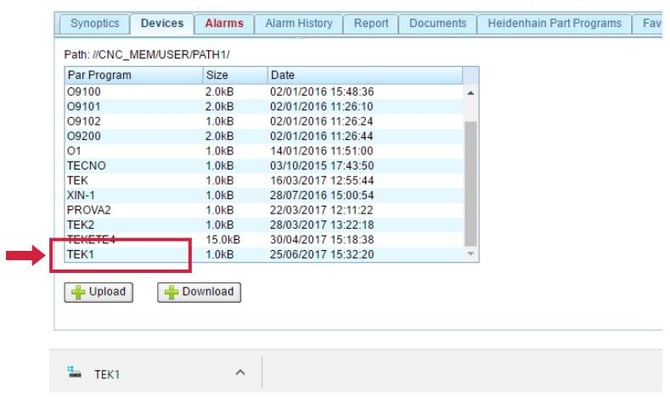Open the Alarm History tab
Viewport: 670px width, 406px height.
click(x=299, y=24)
